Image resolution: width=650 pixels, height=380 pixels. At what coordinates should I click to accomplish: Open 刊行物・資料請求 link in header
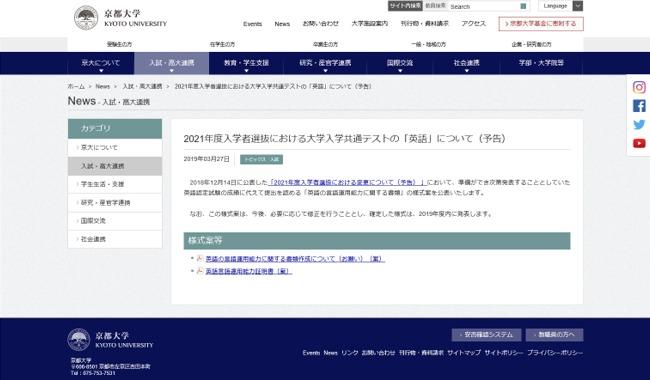[x=424, y=24]
